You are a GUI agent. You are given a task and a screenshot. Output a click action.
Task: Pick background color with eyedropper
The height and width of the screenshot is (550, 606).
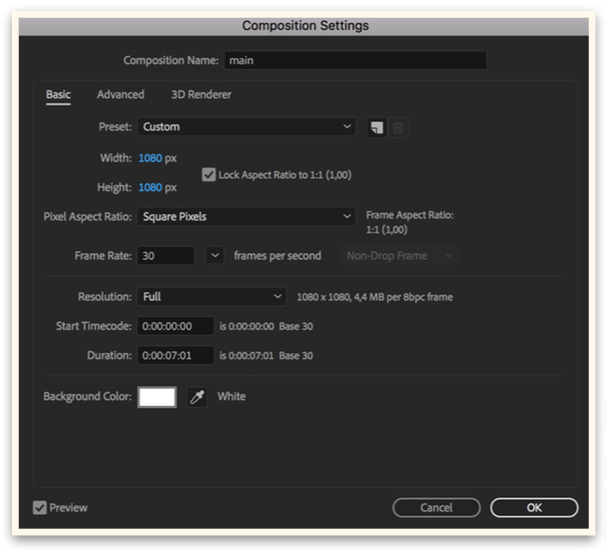(x=197, y=397)
